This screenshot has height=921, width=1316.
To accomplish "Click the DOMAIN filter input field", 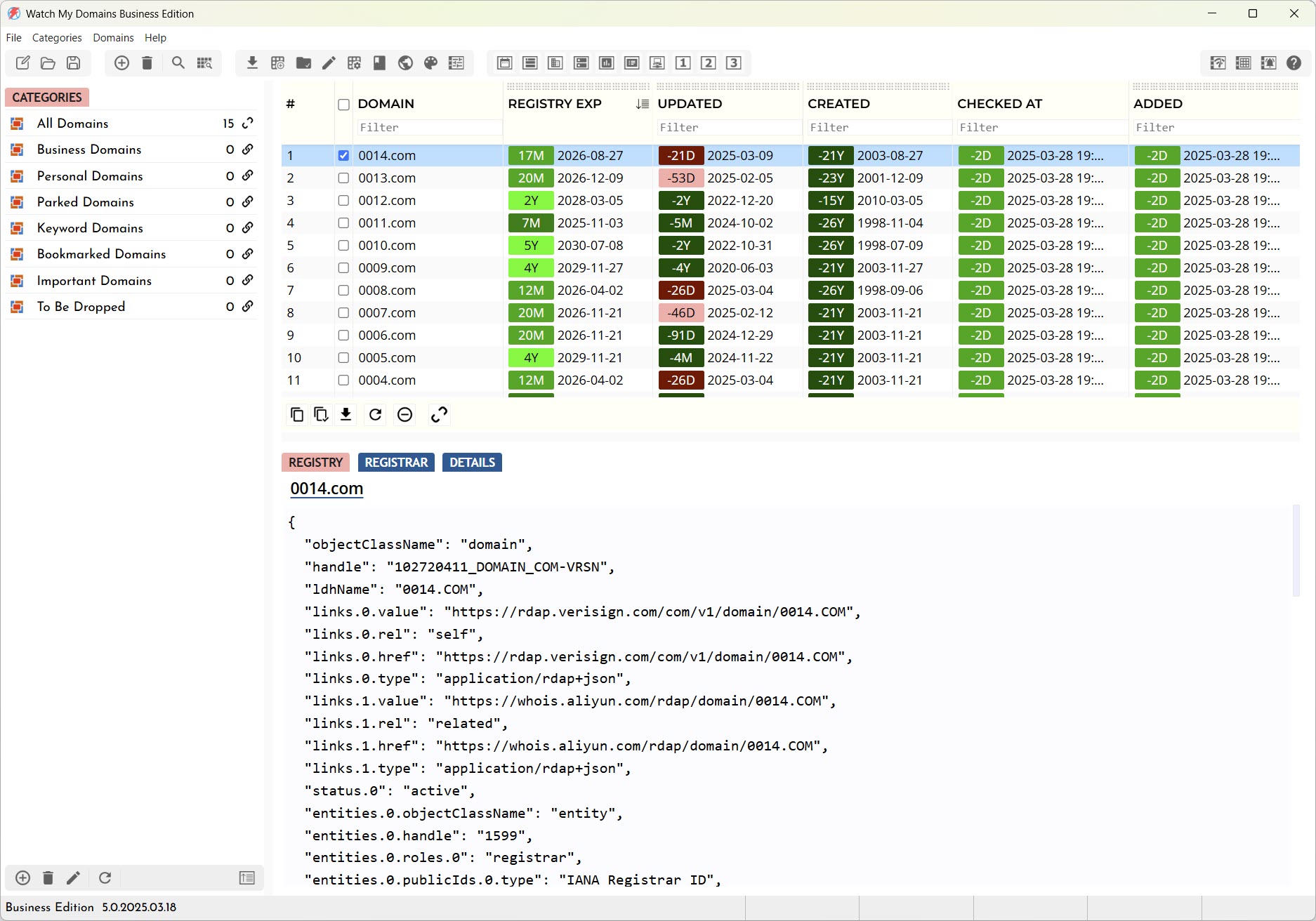I will [429, 128].
